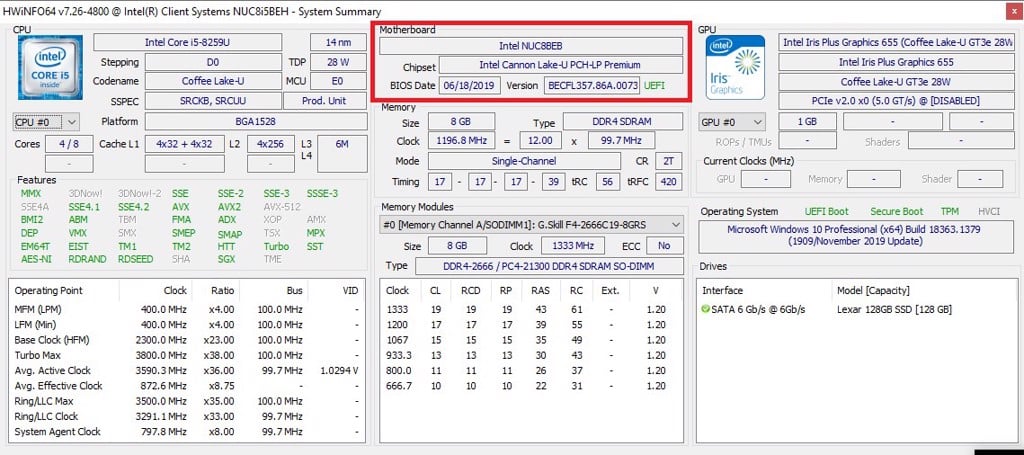This screenshot has width=1024, height=455.
Task: Click the memory Size 8 GB field at top
Action: click(461, 122)
